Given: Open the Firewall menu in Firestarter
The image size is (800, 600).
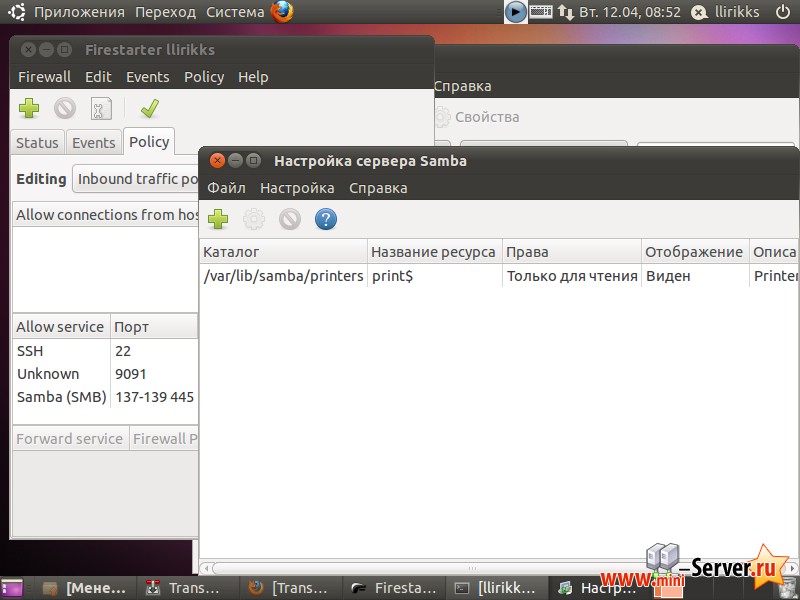Looking at the screenshot, I should tap(44, 76).
